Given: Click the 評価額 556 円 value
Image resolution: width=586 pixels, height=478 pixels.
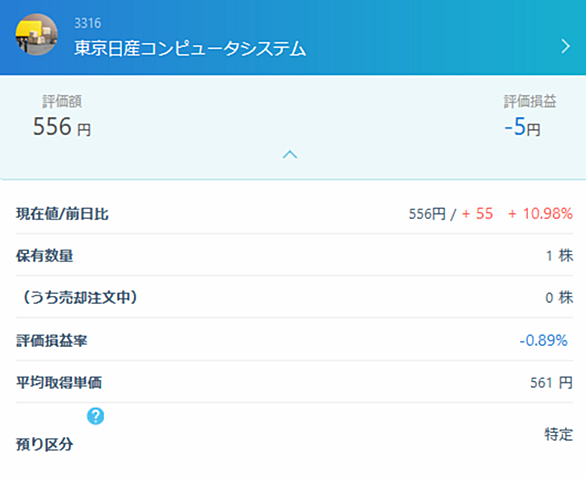Looking at the screenshot, I should (62, 126).
